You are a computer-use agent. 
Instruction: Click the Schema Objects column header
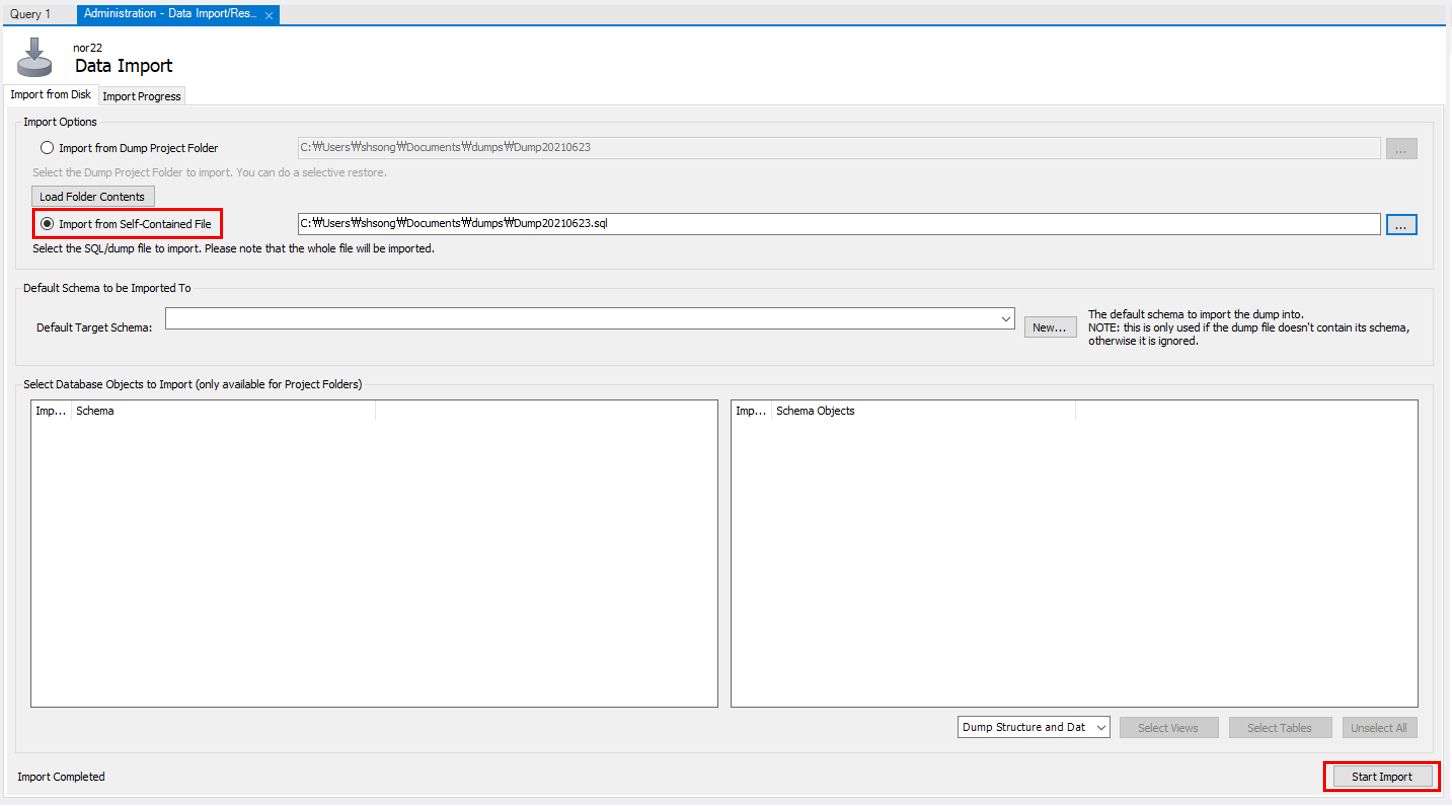924,411
